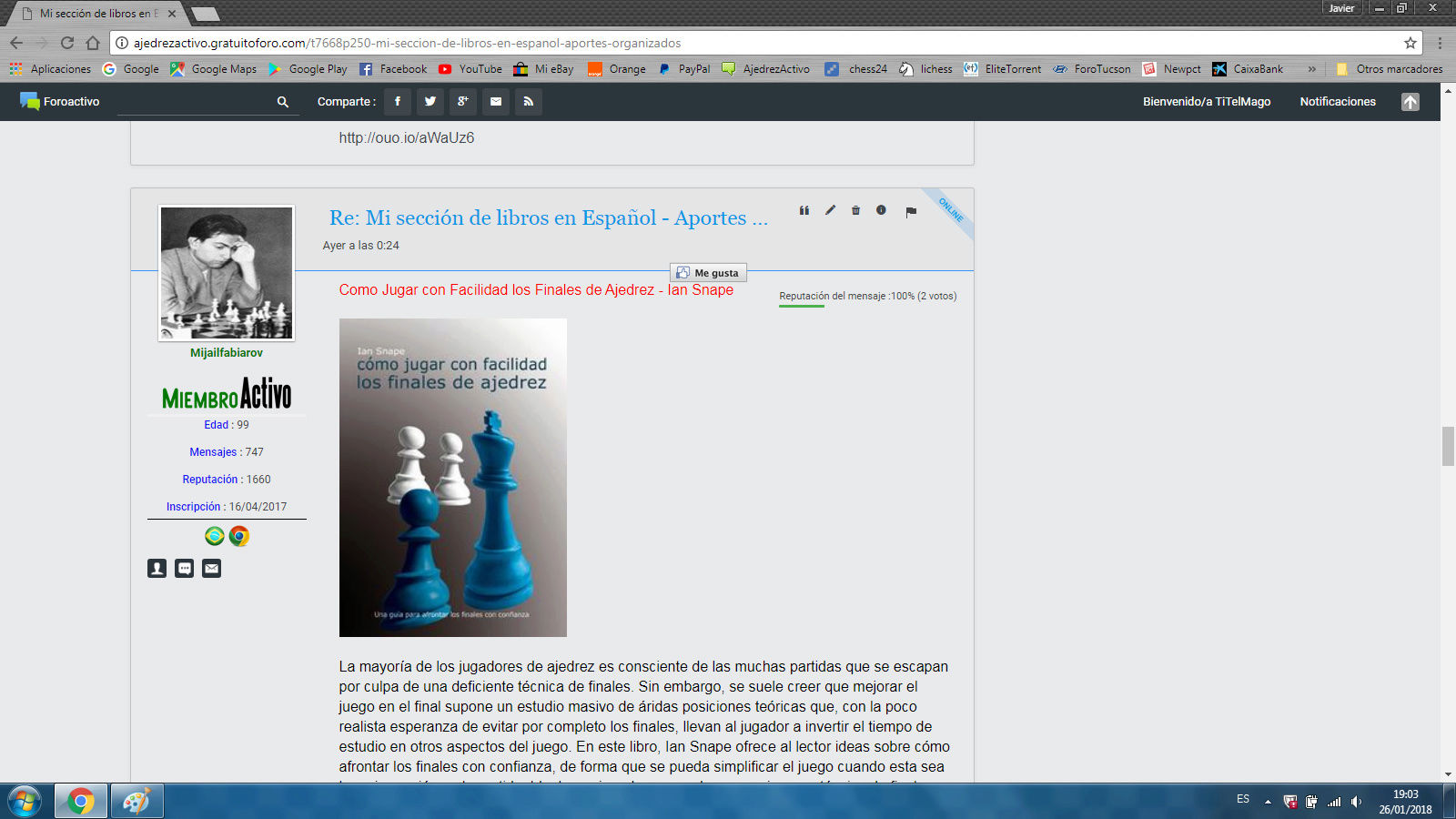Click the page vertical scrollbar thumb
Screen dimensions: 1456x819
tap(1448, 446)
